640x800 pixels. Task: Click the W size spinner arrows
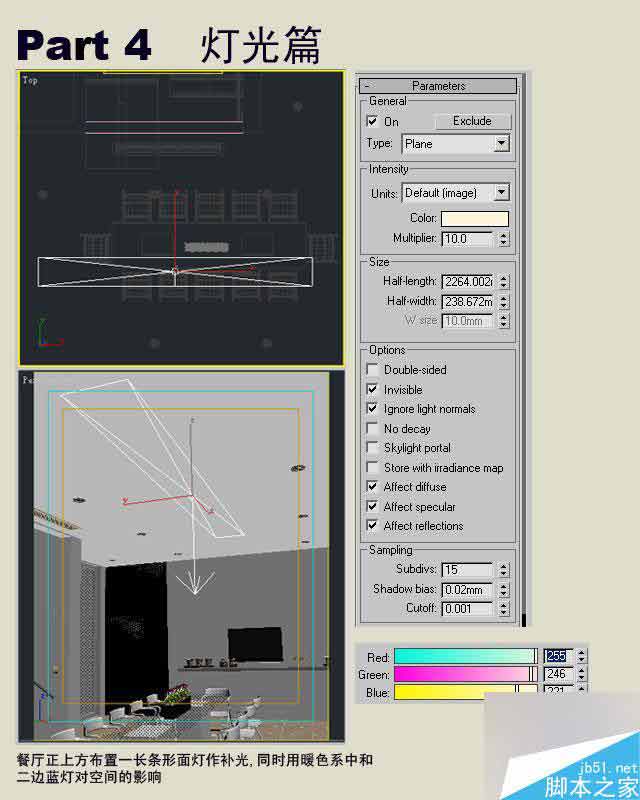coord(504,321)
